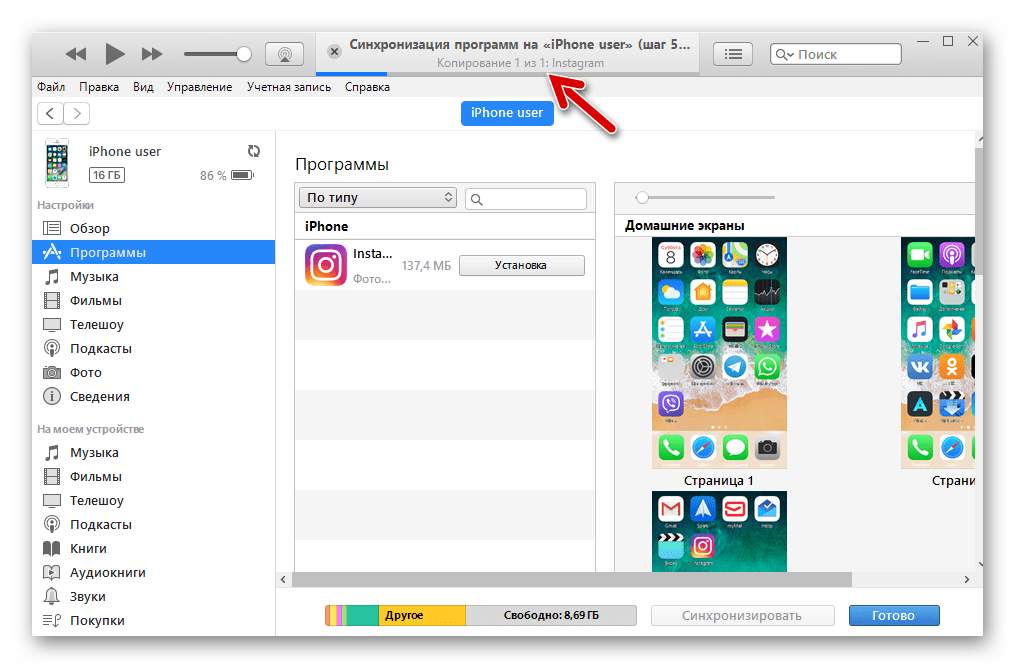Open the Up Next list button
This screenshot has width=1015, height=668.
733,54
